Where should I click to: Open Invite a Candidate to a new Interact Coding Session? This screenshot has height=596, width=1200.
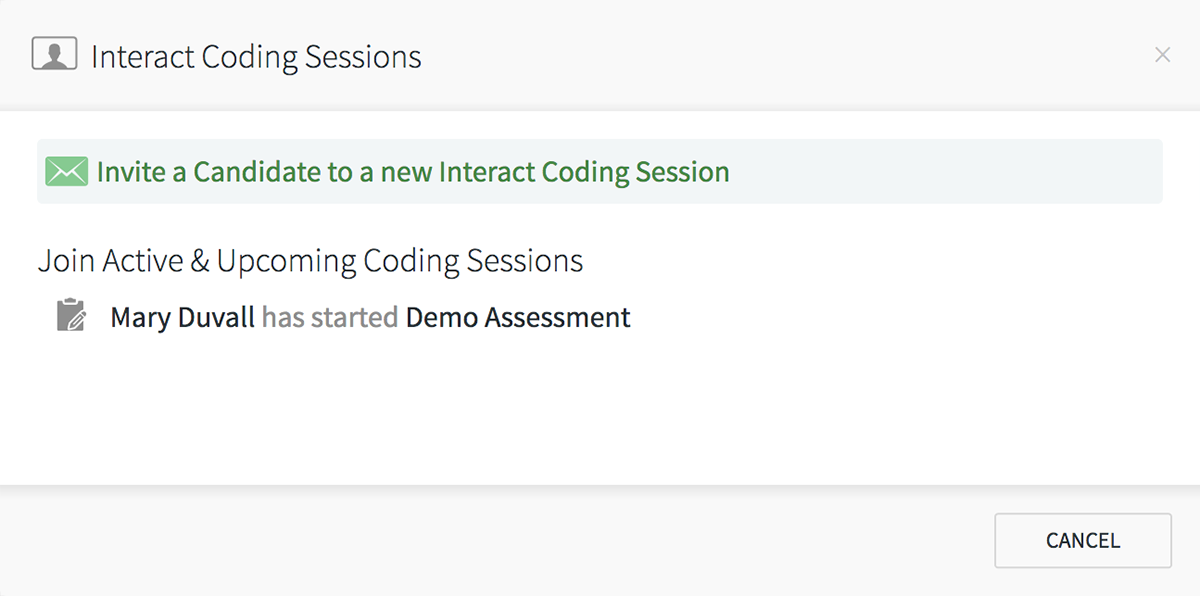(413, 172)
